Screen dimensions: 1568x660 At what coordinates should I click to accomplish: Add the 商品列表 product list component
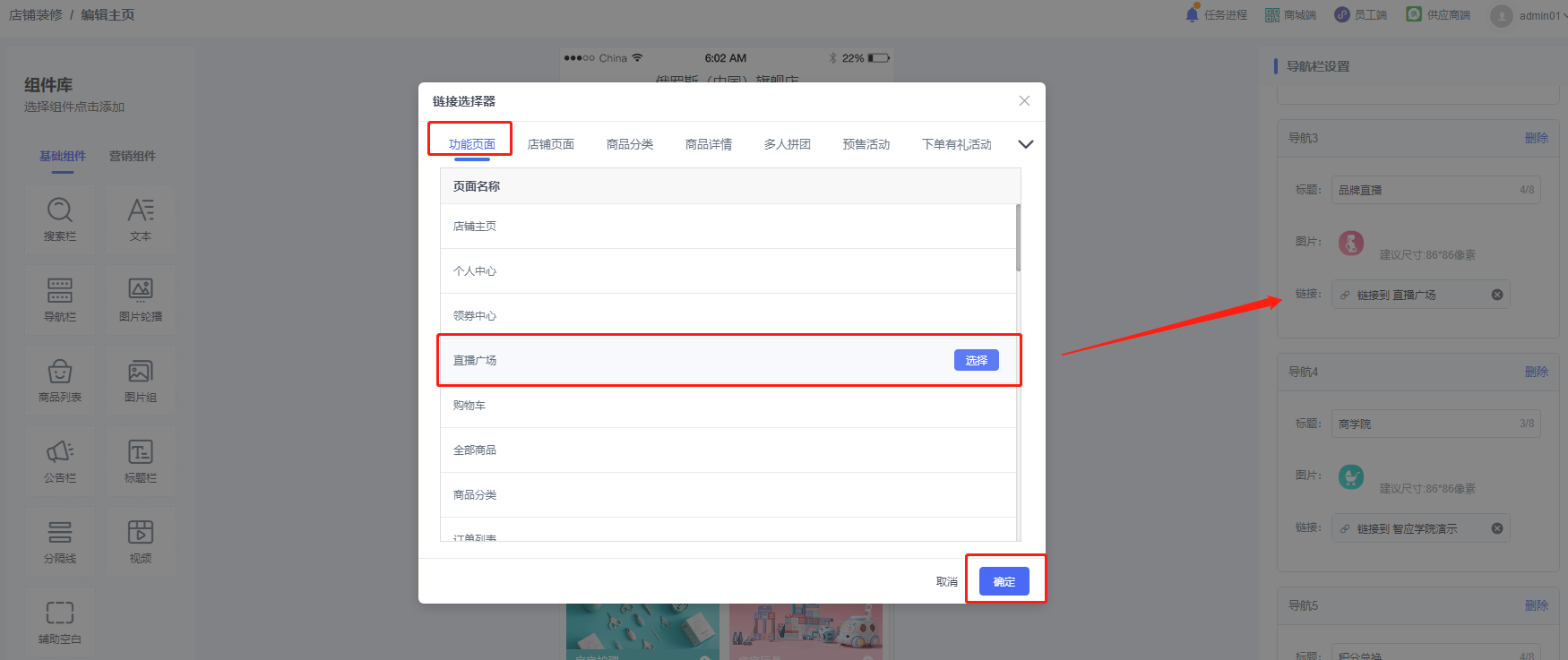[x=60, y=381]
